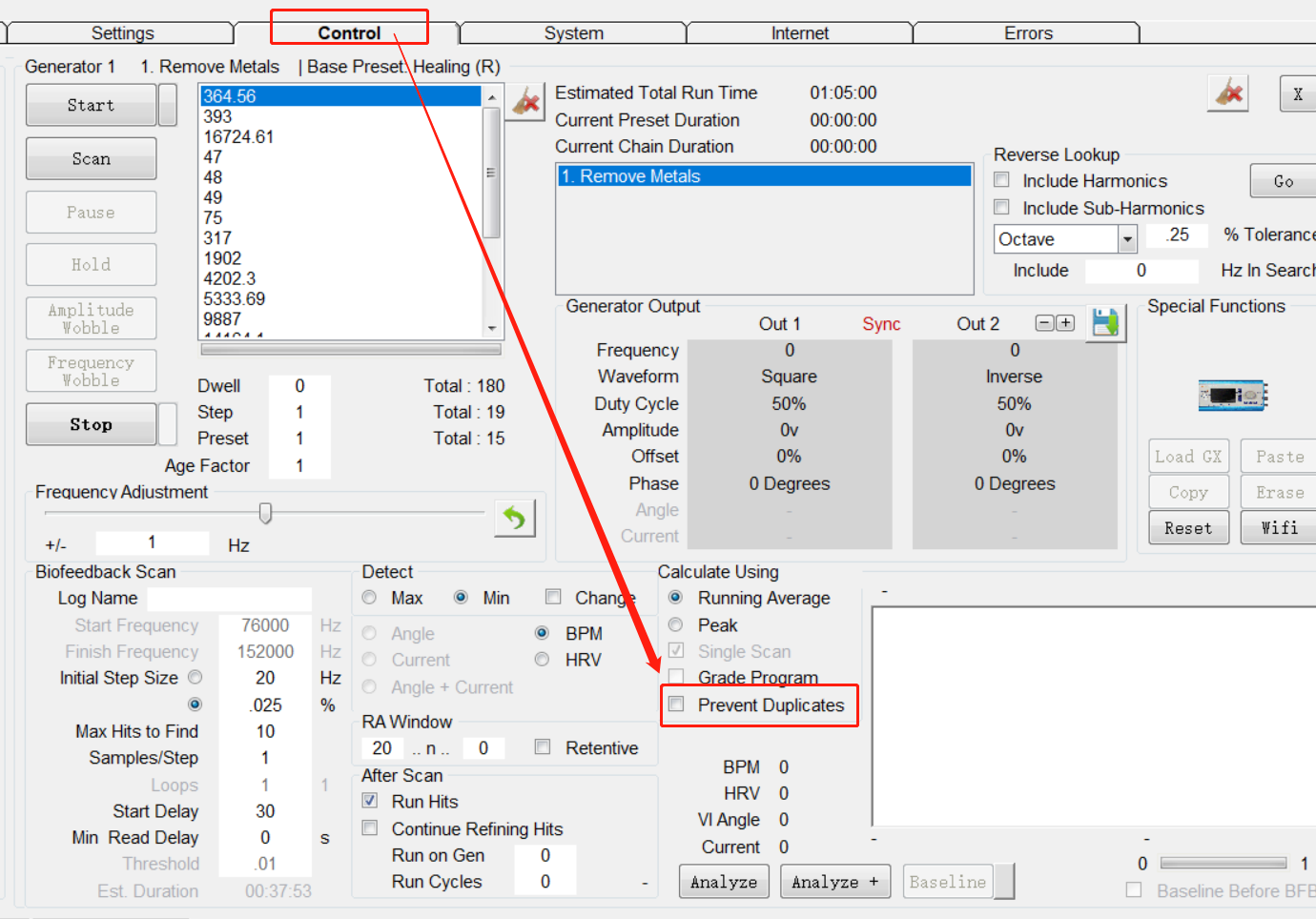Click the green undo arrow for Frequency Adjustment
Screen dimensions: 1316x919
tap(515, 519)
